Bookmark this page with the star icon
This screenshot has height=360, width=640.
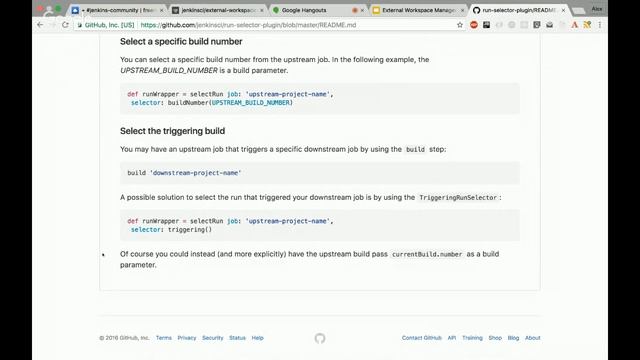(460, 25)
